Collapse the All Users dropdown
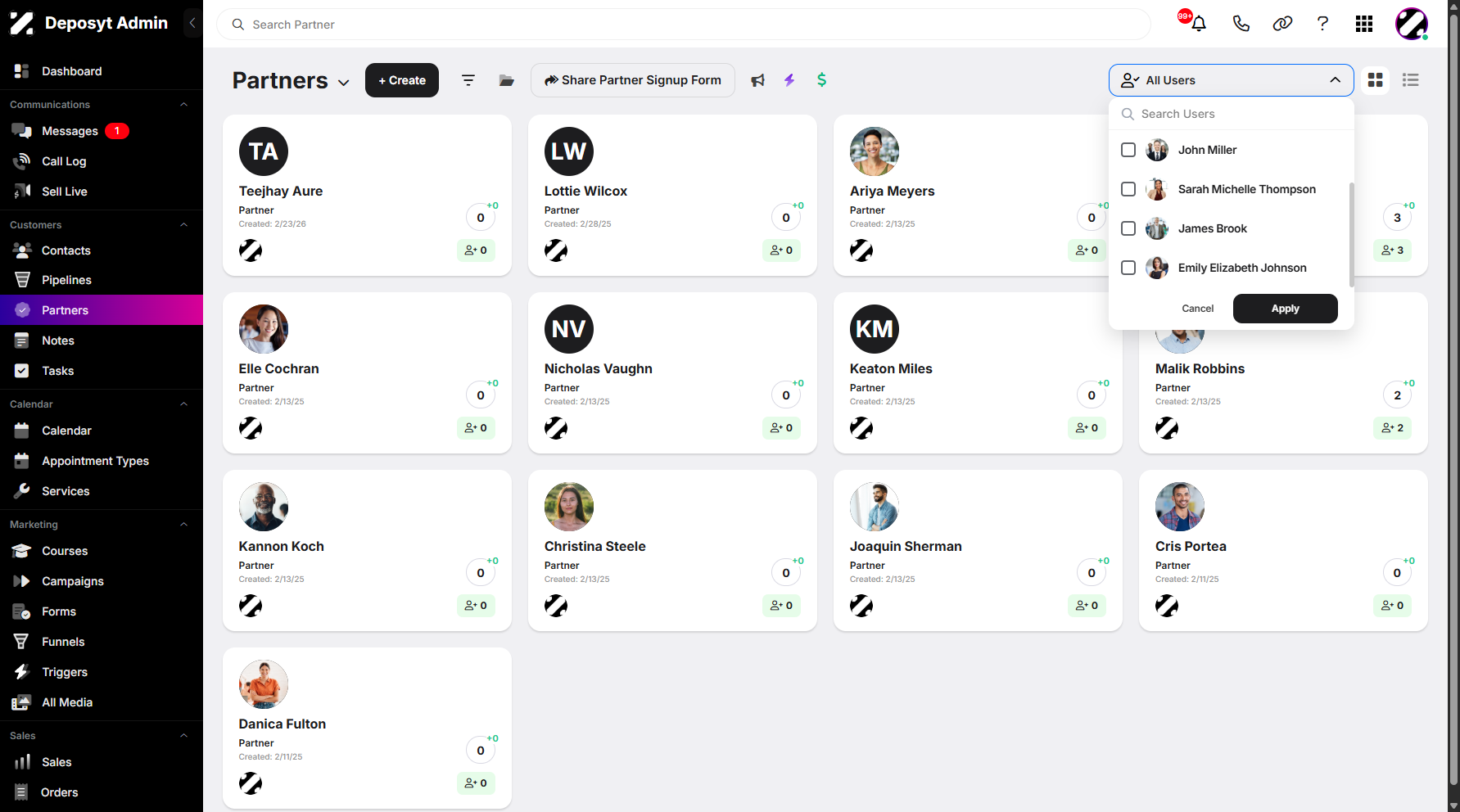This screenshot has width=1460, height=812. tap(1336, 80)
